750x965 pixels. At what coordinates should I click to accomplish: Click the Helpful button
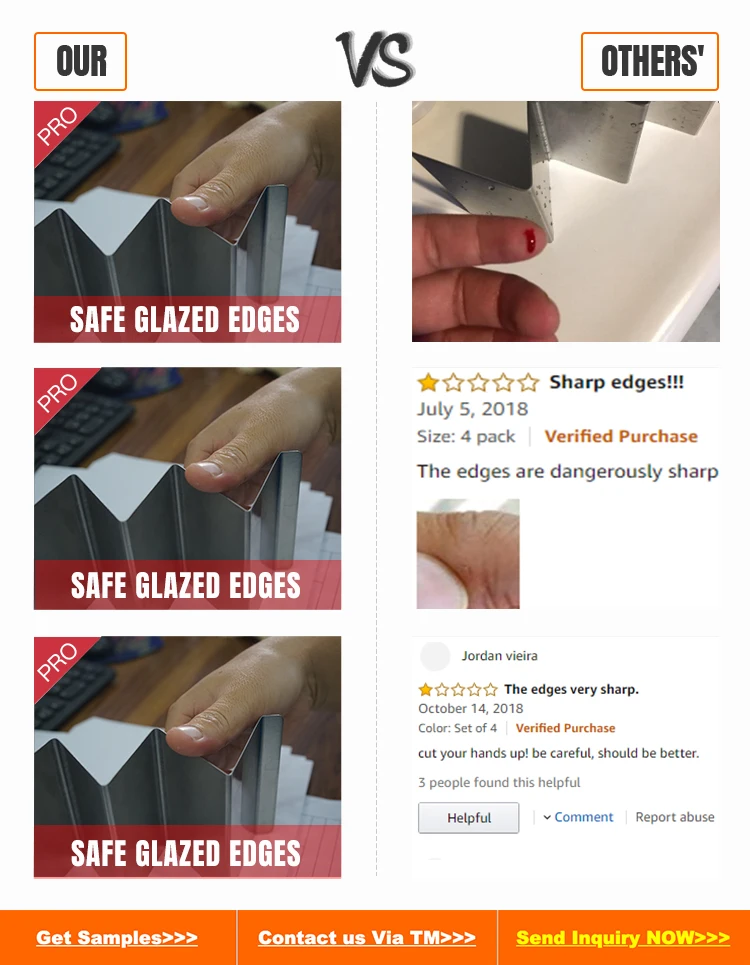point(468,818)
